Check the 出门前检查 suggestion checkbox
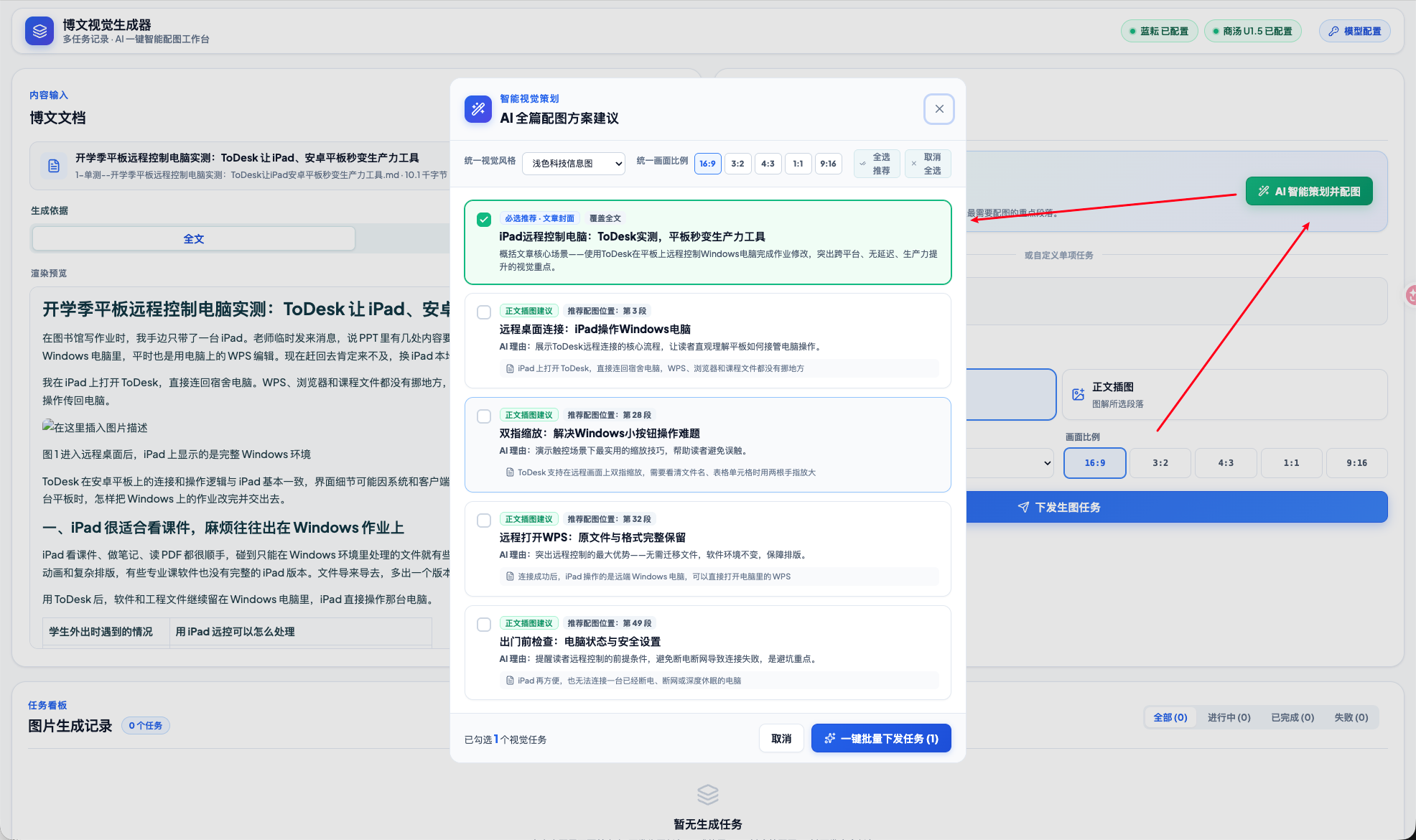 pos(484,625)
